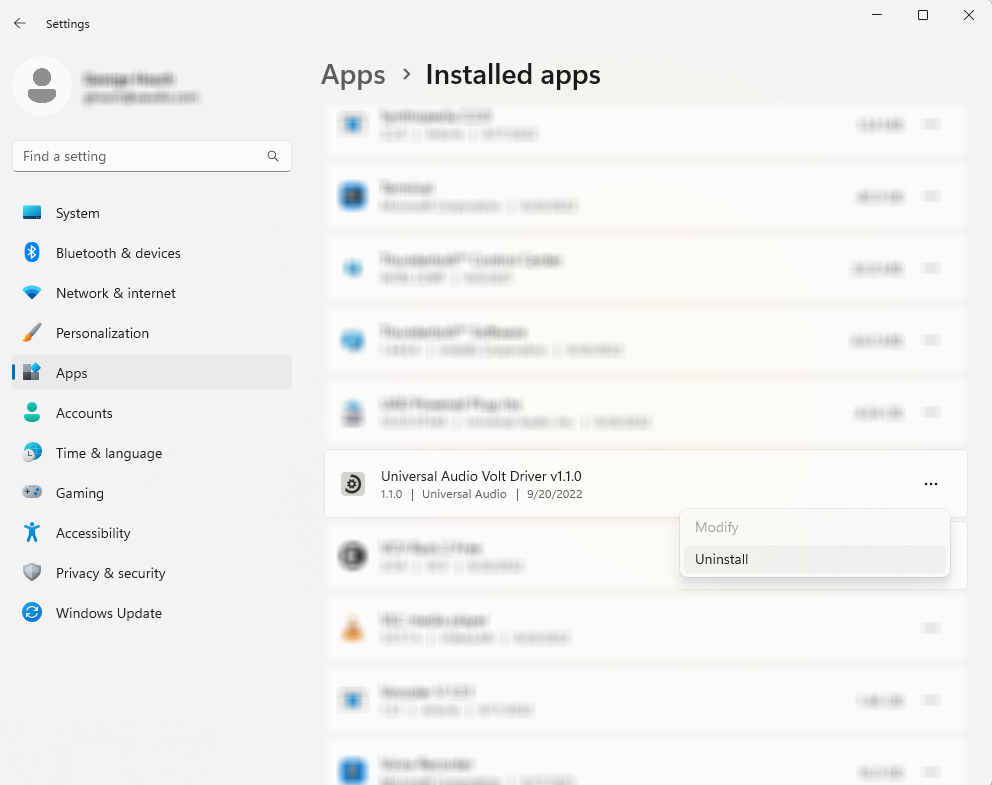Click the Privacy & security shield icon
Screen dimensions: 992x785
tap(32, 572)
